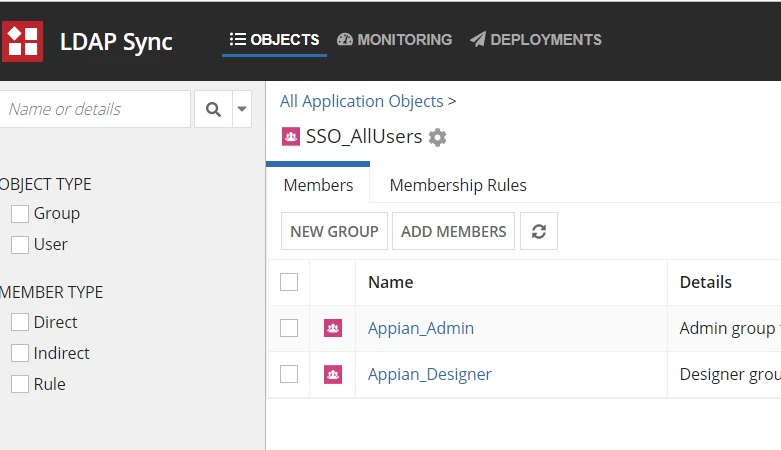This screenshot has width=781, height=450.
Task: Open search options dropdown arrow
Action: coord(242,109)
